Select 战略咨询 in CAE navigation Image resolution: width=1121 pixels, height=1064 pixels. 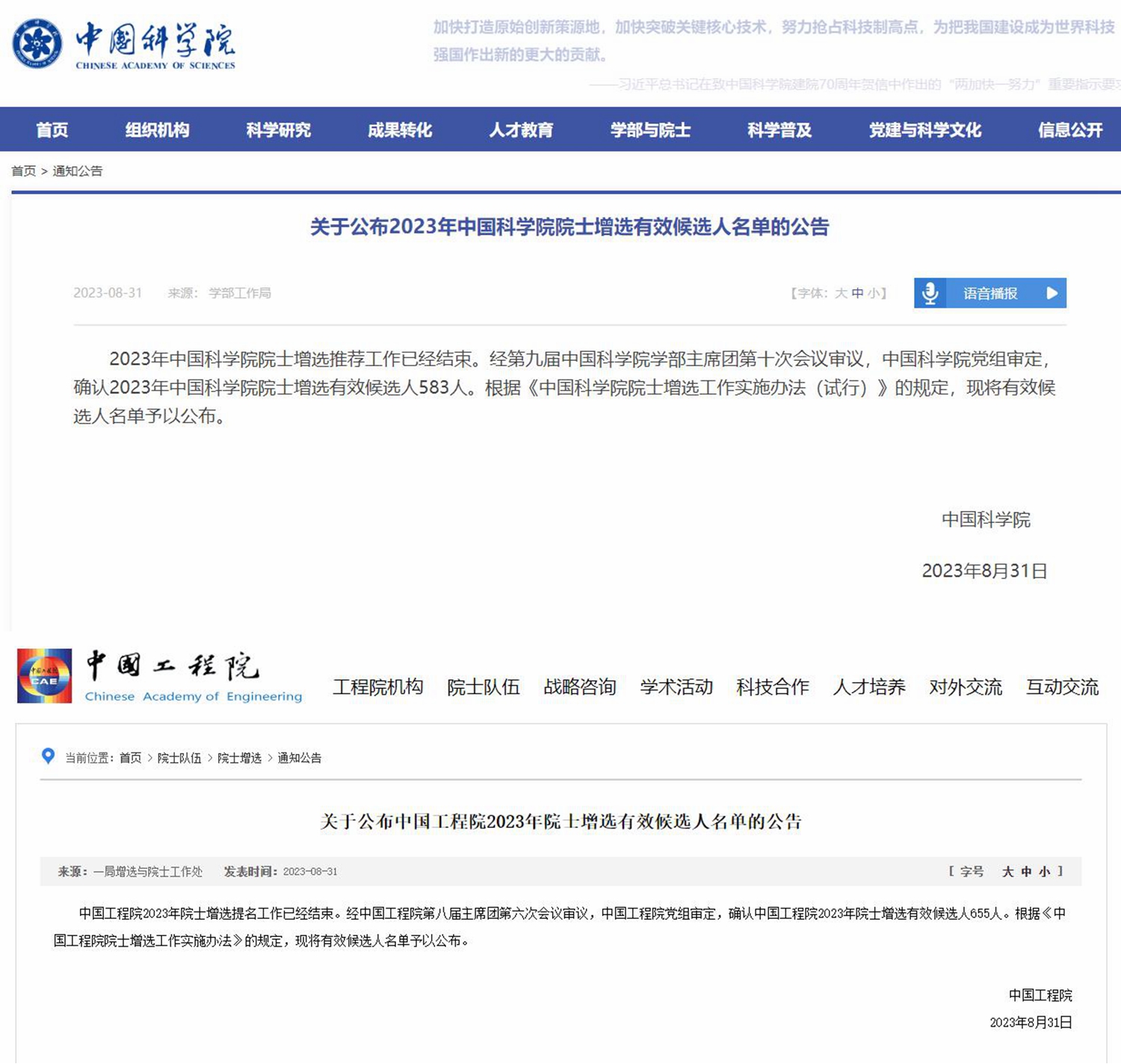[x=579, y=687]
